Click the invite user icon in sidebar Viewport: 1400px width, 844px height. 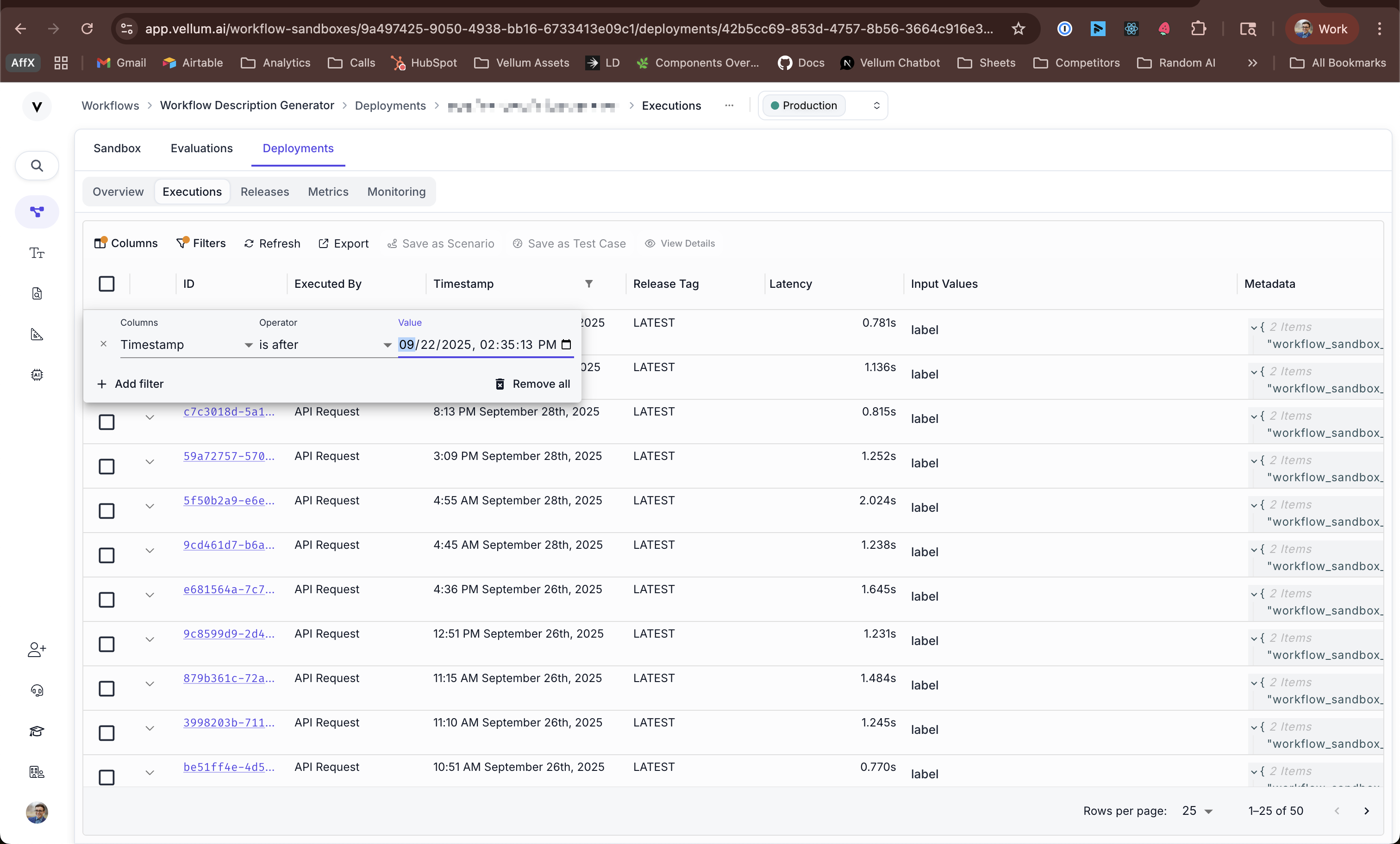coord(37,649)
